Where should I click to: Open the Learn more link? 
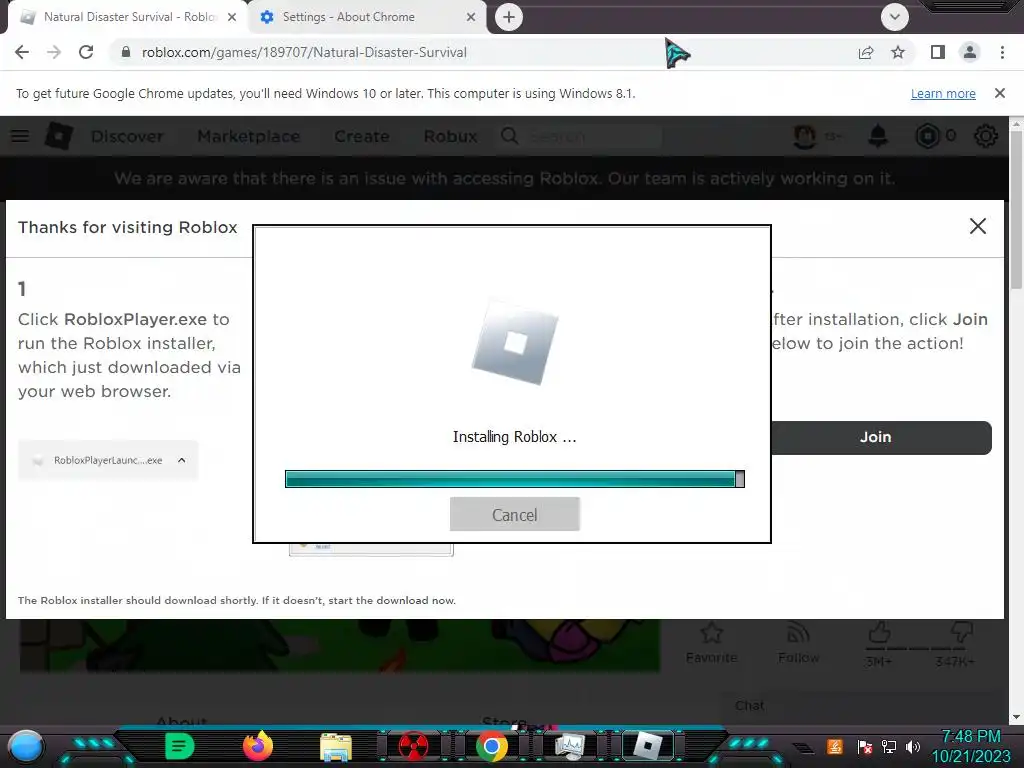[943, 93]
